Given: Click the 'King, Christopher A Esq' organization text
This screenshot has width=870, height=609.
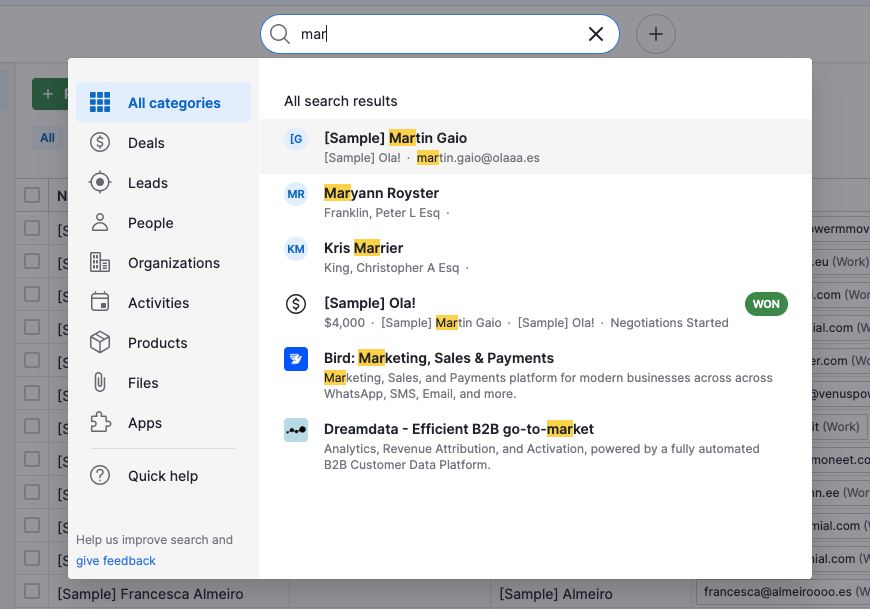Looking at the screenshot, I should coord(391,268).
